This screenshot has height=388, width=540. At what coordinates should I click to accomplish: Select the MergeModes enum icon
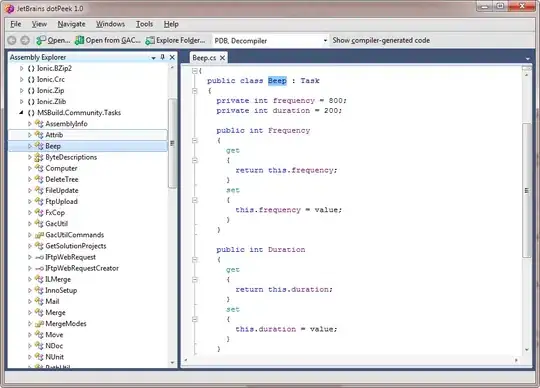click(39, 324)
